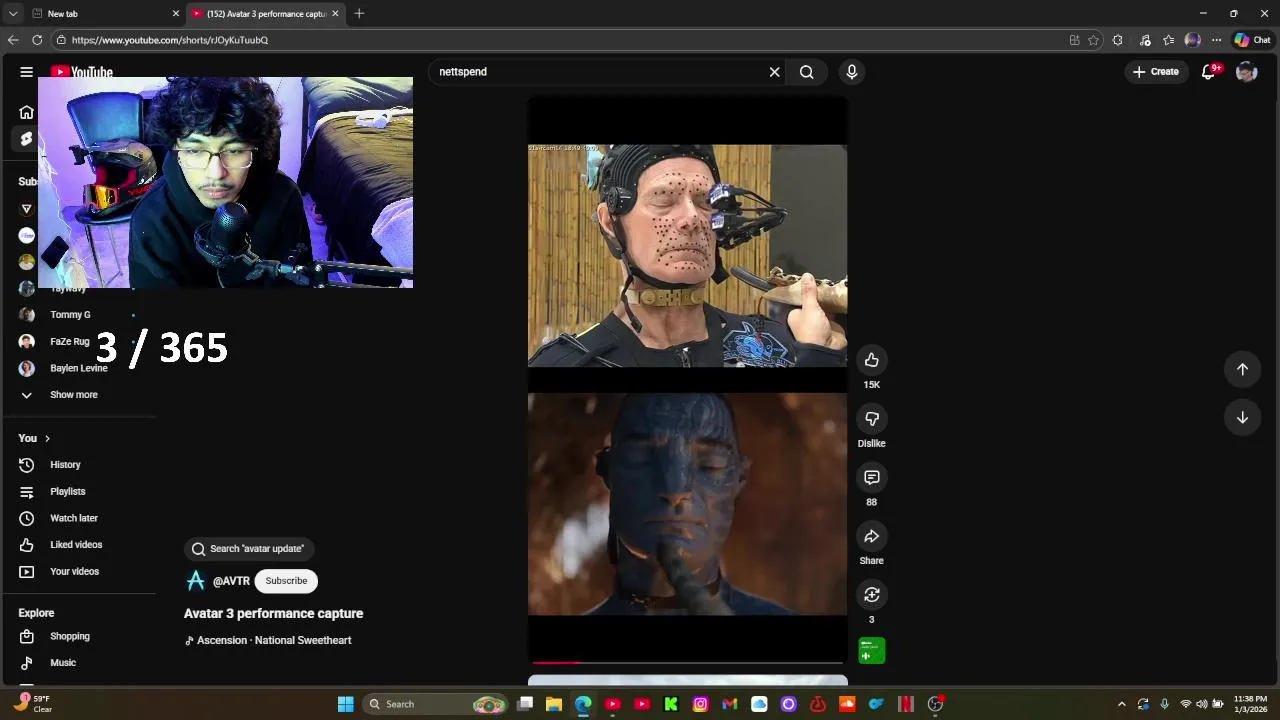Go to next short with down arrow
The image size is (1280, 720).
[x=1242, y=417]
